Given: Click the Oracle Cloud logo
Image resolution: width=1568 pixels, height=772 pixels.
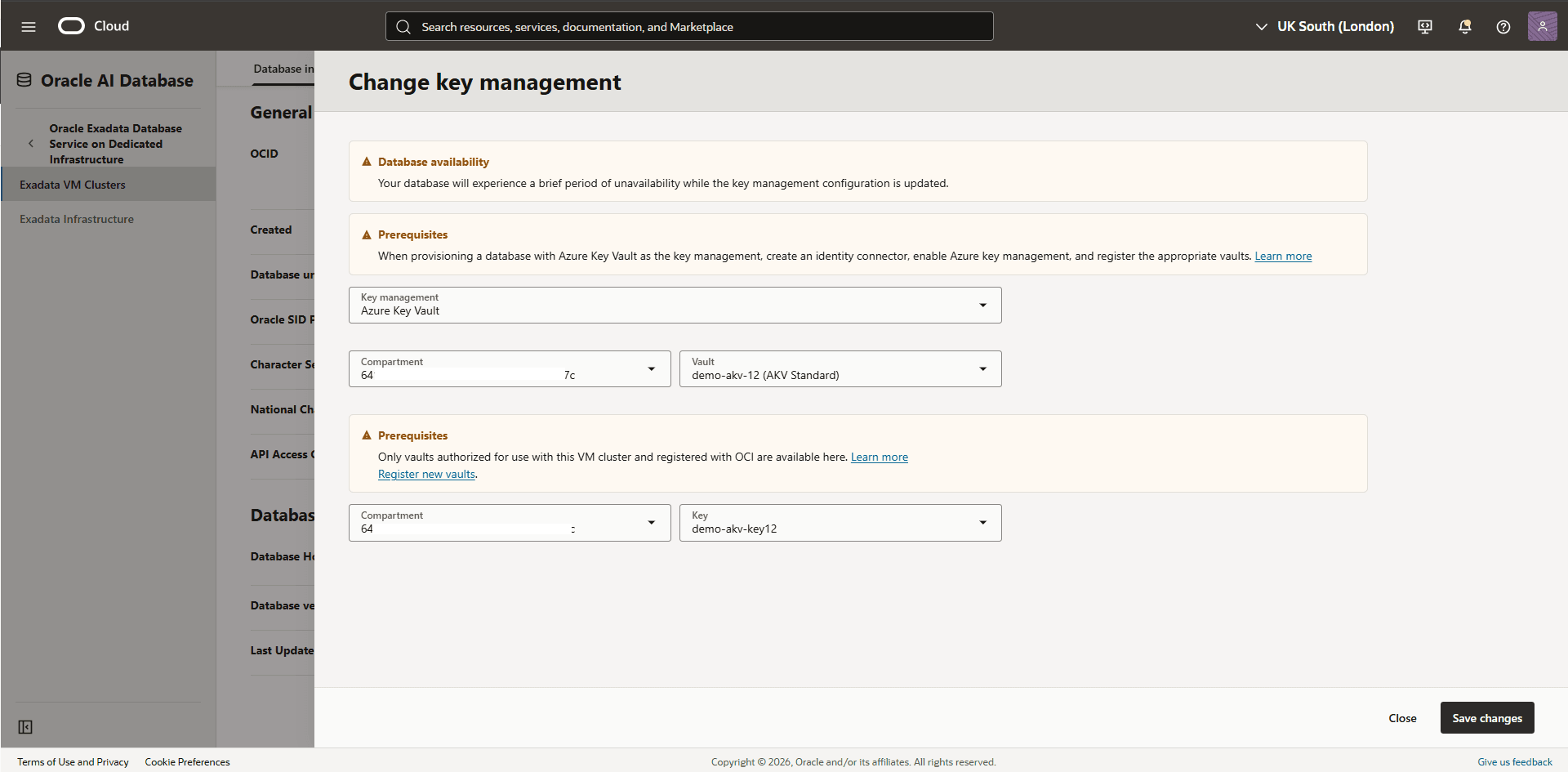Looking at the screenshot, I should pyautogui.click(x=71, y=25).
